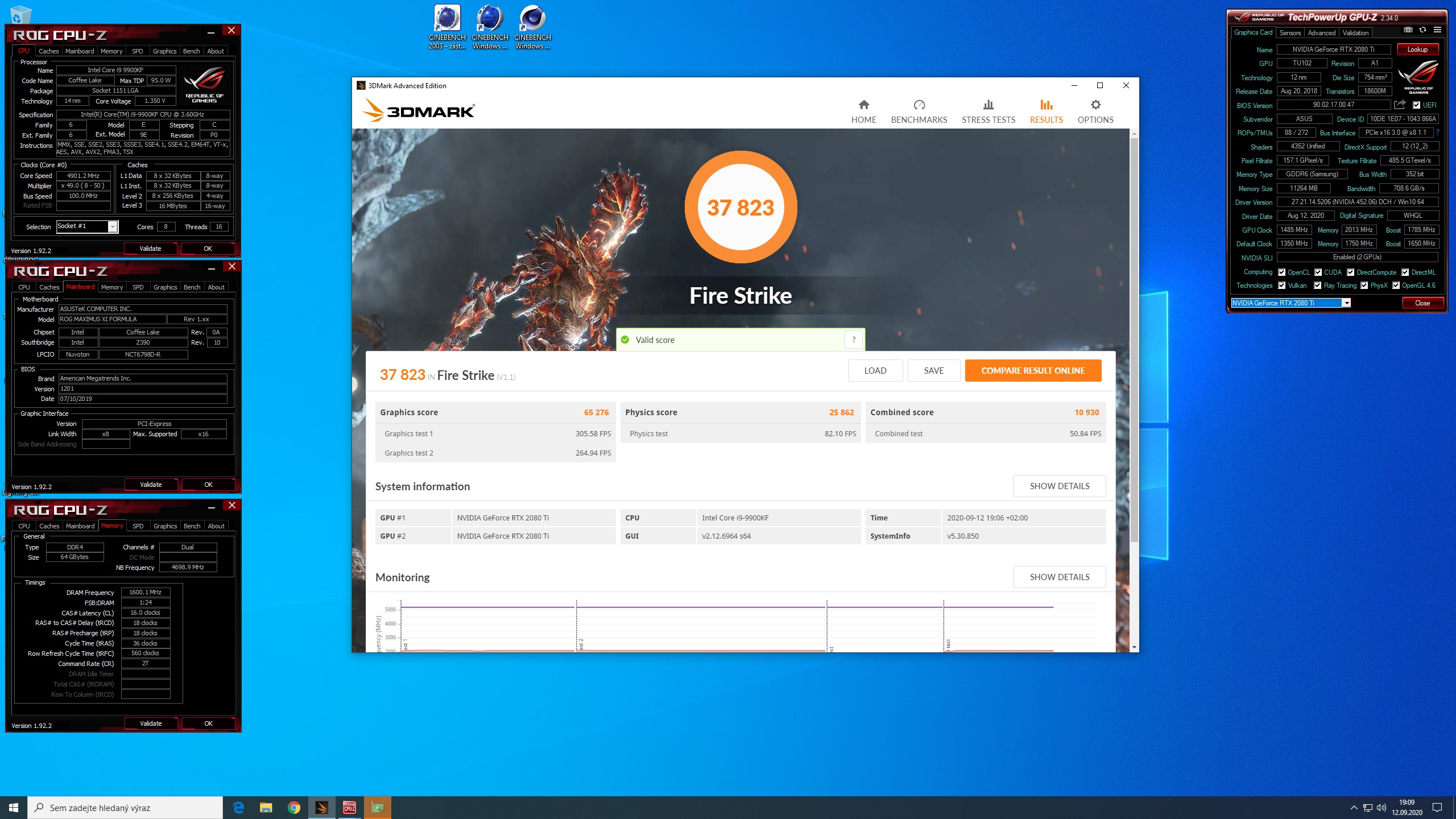This screenshot has height=819, width=1456.
Task: Open File Explorer from taskbar
Action: click(266, 808)
